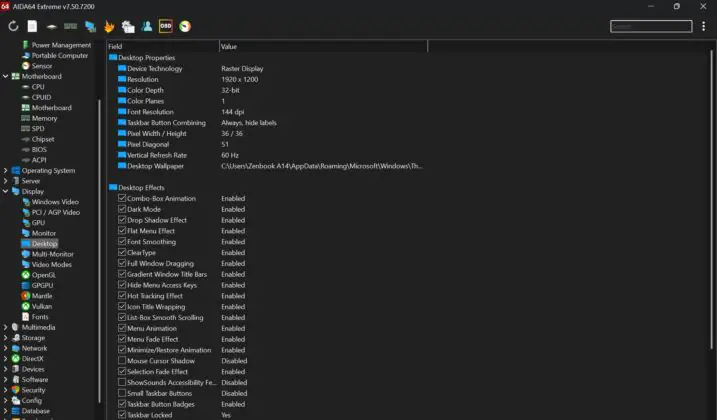Screen dimensions: 717x420
Task: Expand the DirectX tree node
Action: click(5, 359)
